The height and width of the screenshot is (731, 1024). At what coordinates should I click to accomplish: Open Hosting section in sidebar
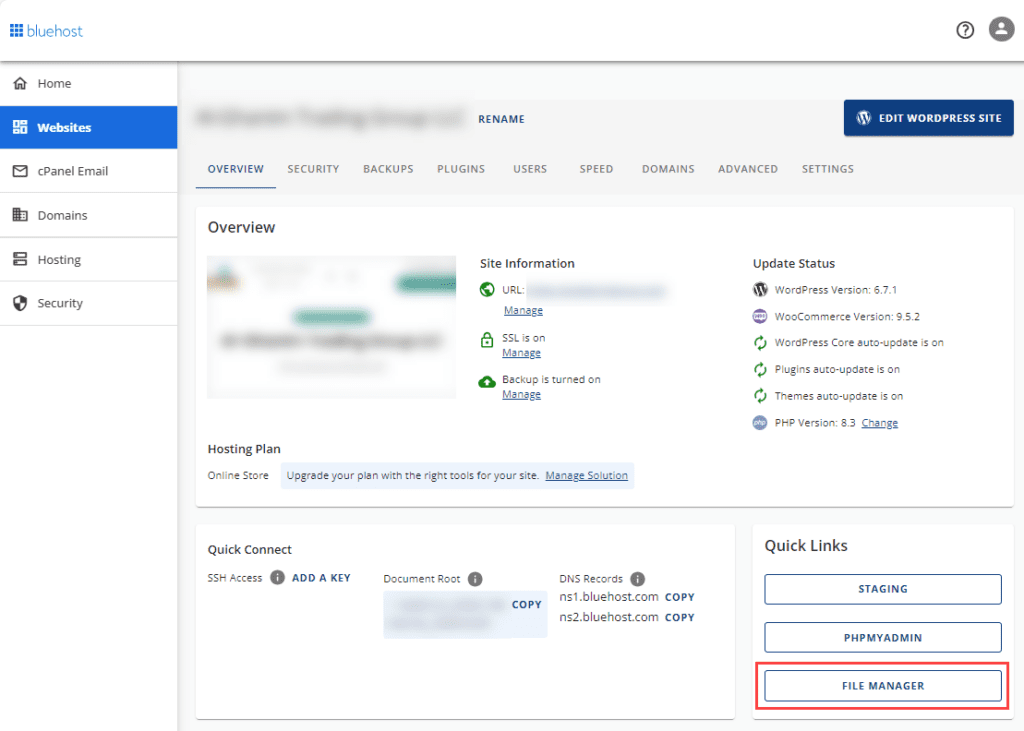(59, 259)
